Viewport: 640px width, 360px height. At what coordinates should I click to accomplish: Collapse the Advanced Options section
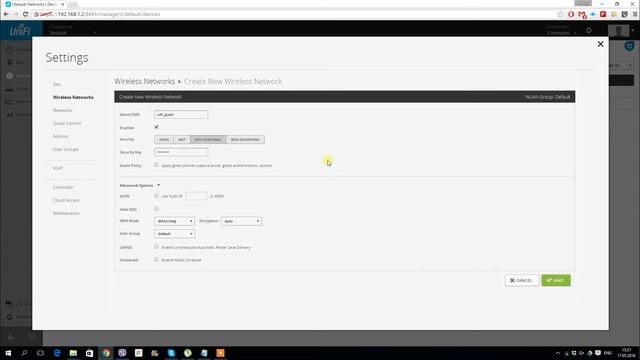point(139,185)
